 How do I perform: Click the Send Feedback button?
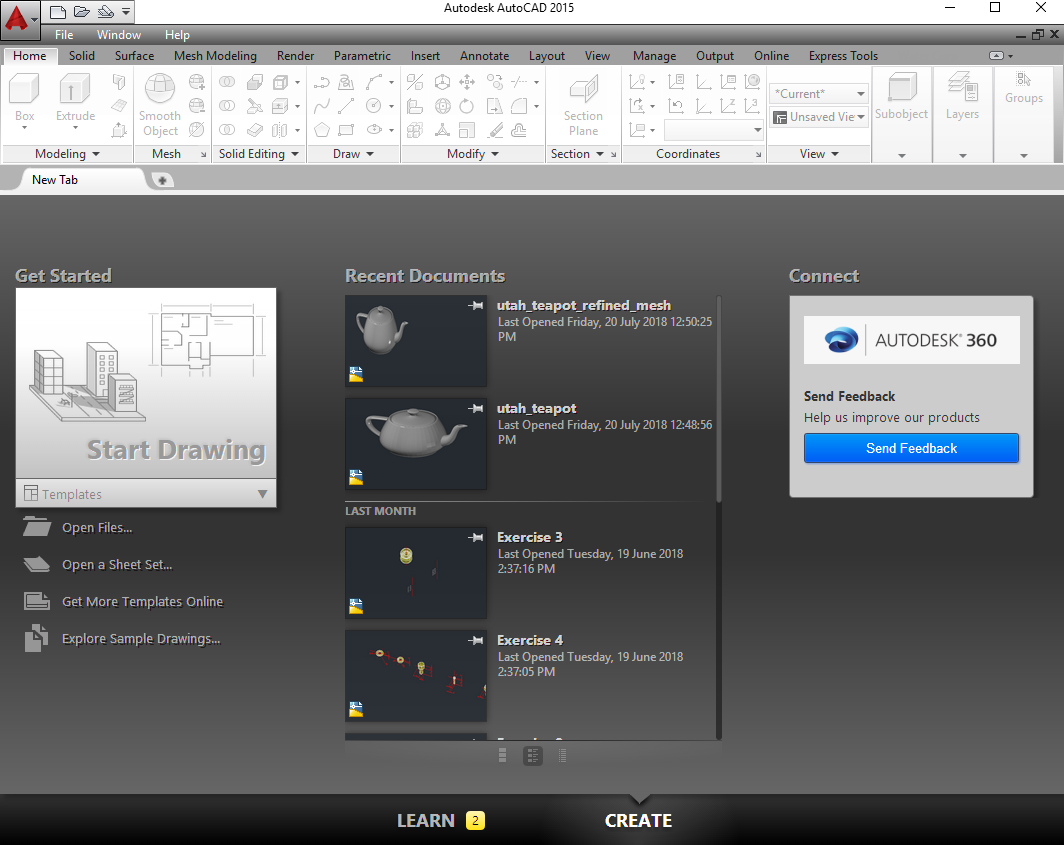point(911,448)
